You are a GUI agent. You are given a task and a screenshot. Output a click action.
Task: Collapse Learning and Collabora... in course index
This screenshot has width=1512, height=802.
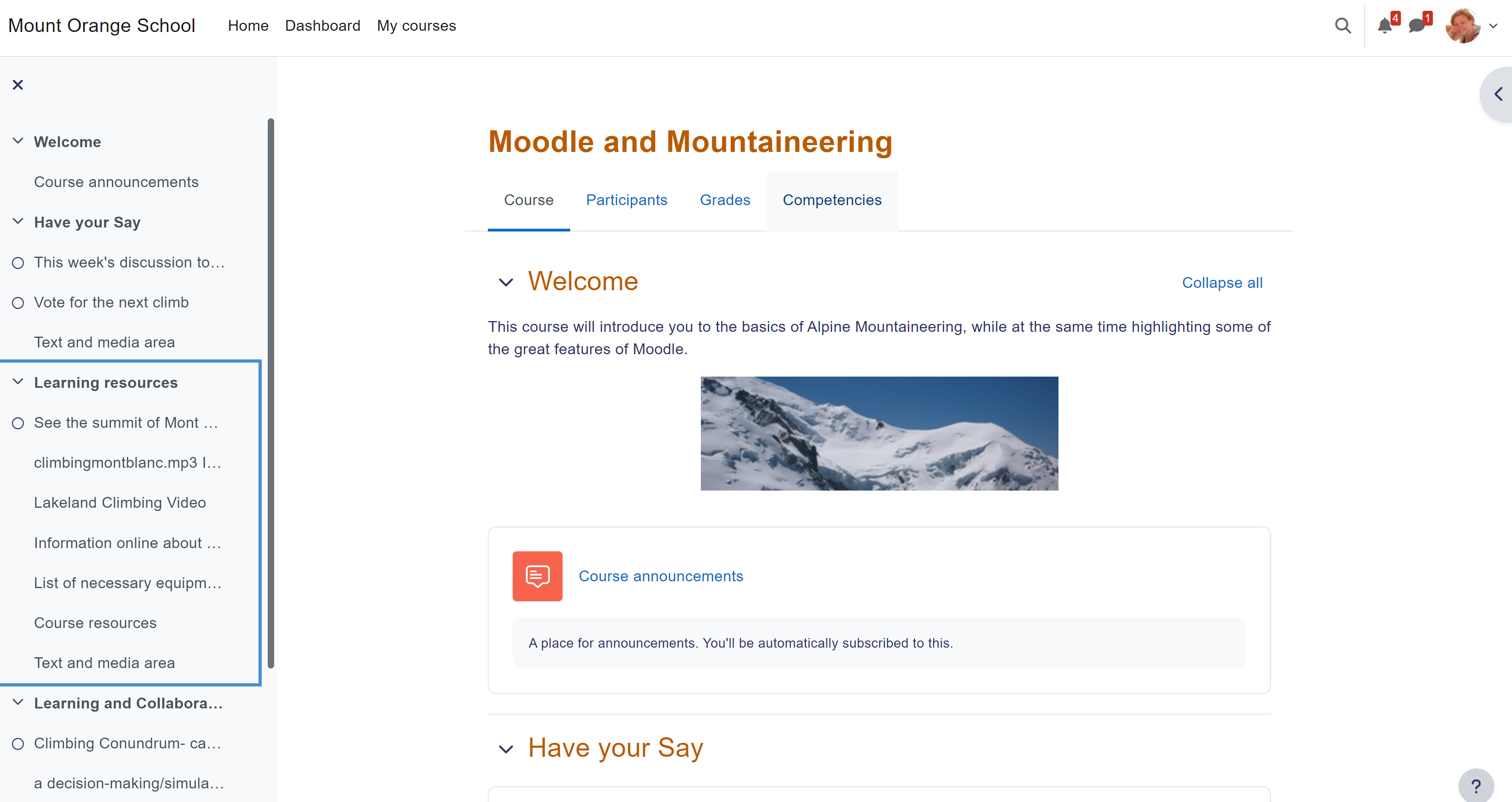pyautogui.click(x=18, y=702)
